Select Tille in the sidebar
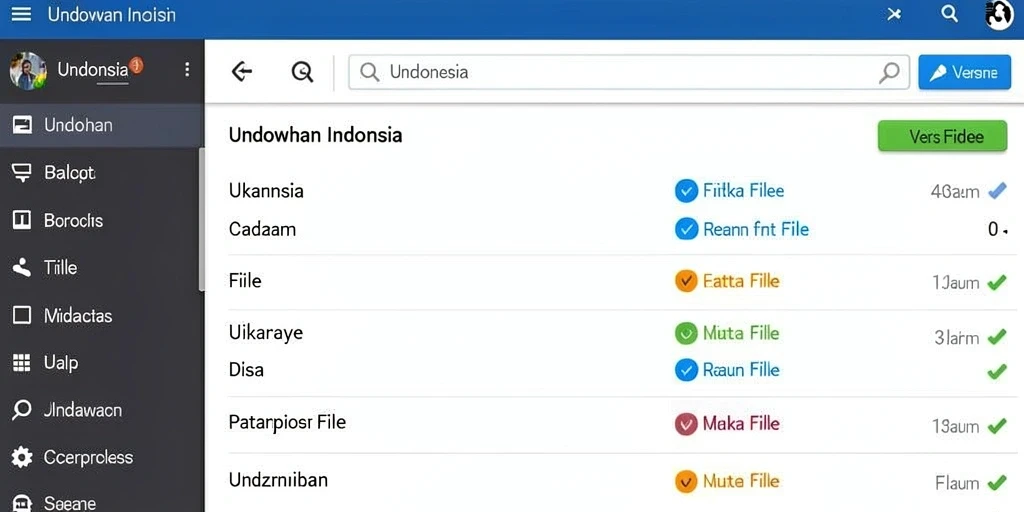 click(103, 268)
